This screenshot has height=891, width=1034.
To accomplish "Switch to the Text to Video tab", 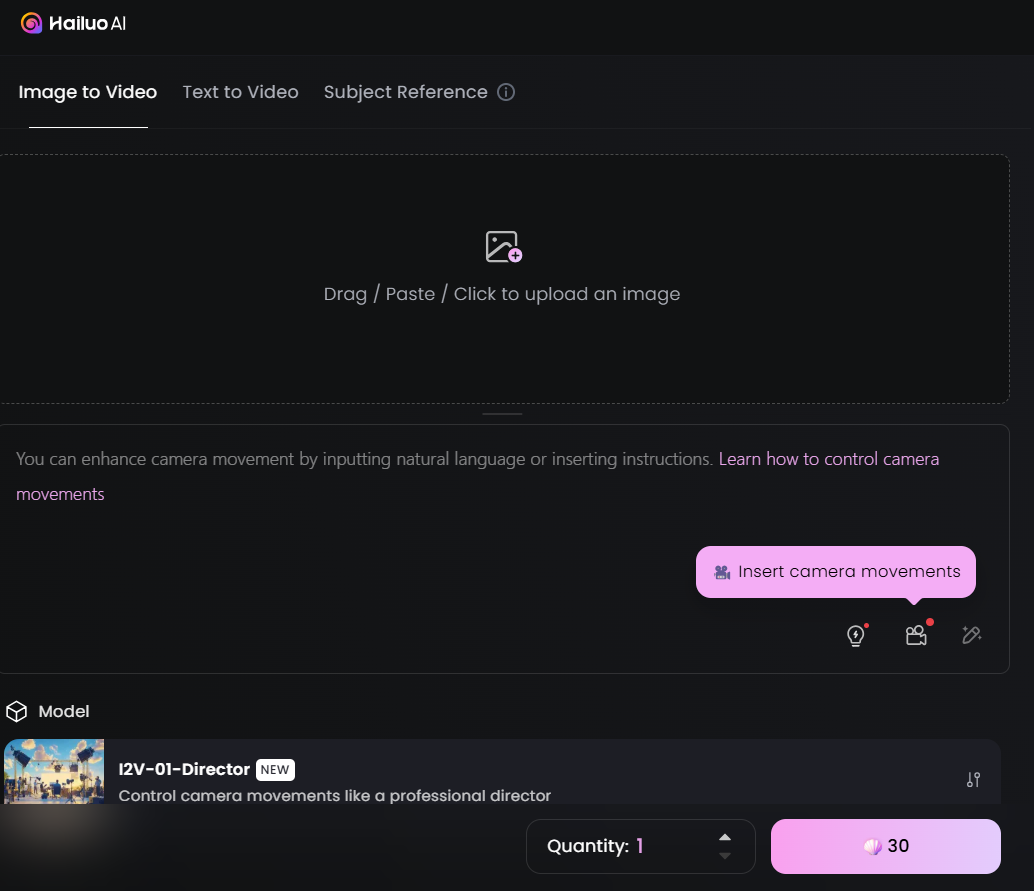I will tap(240, 92).
